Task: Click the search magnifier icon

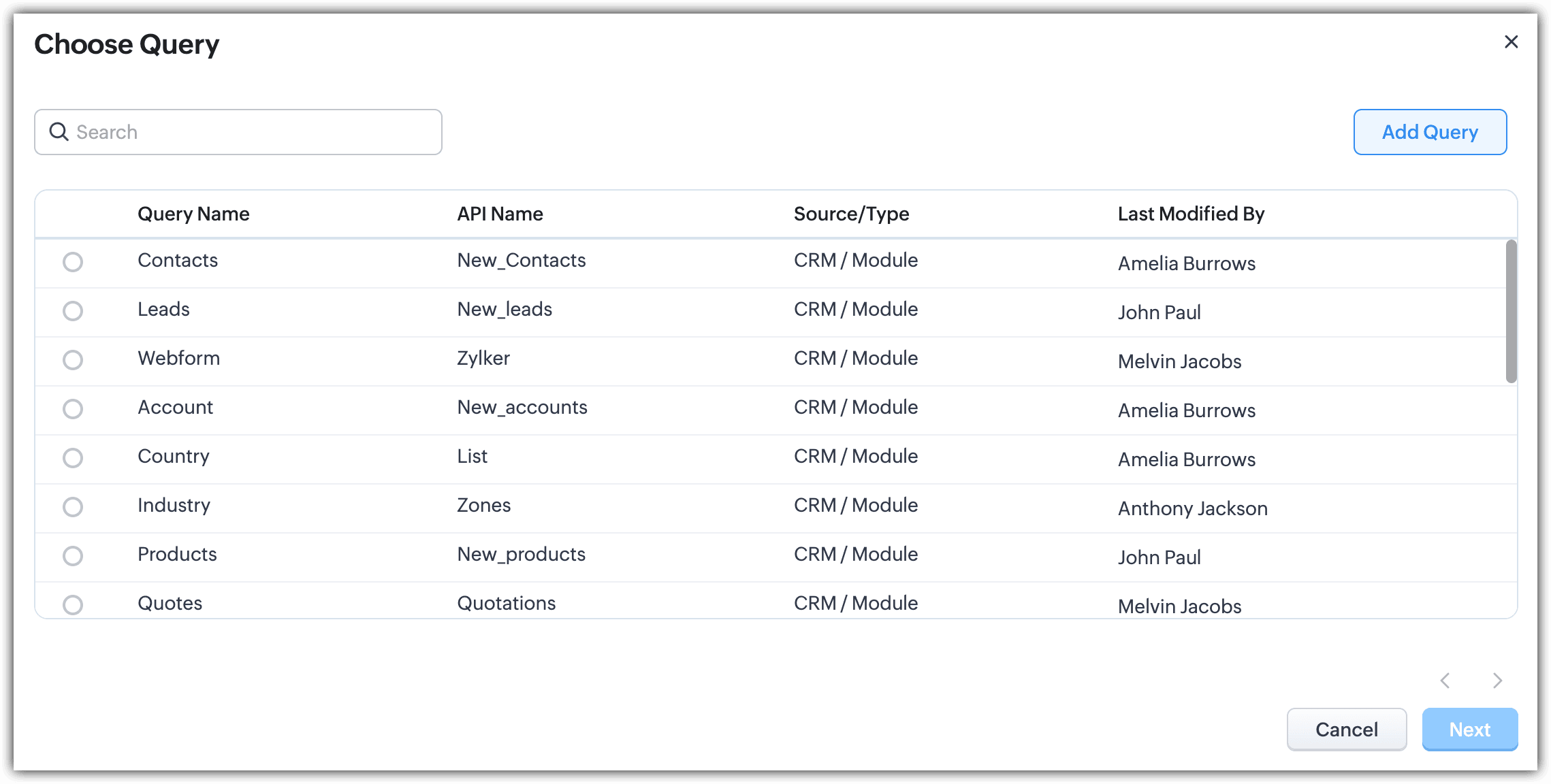Action: coord(59,131)
